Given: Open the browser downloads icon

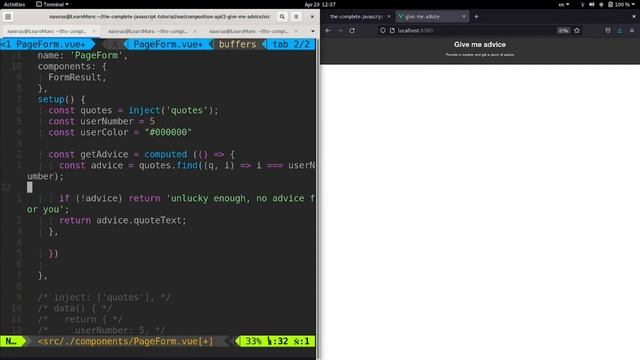Looking at the screenshot, I should [620, 31].
